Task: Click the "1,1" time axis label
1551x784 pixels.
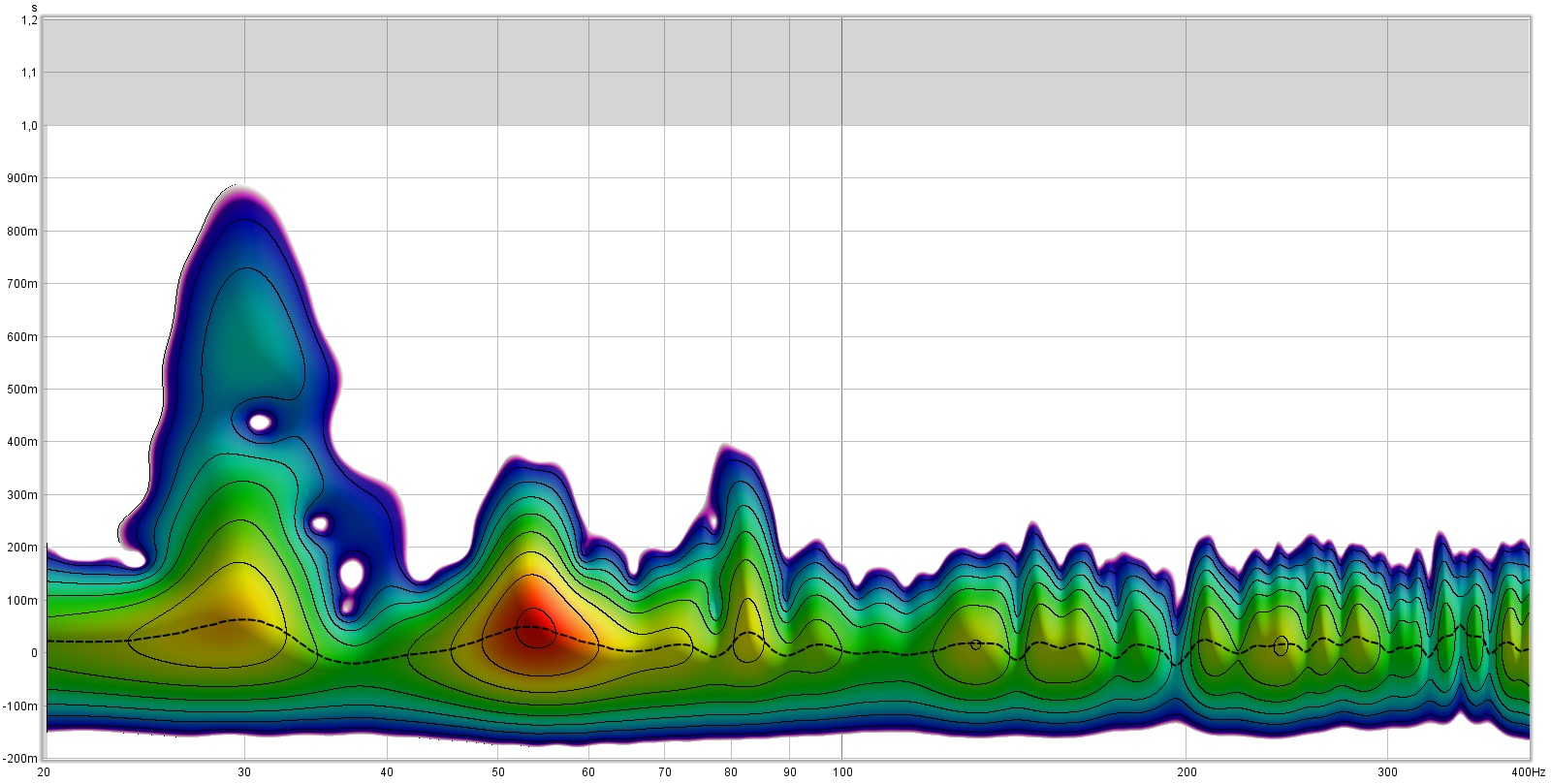Action: [x=29, y=73]
